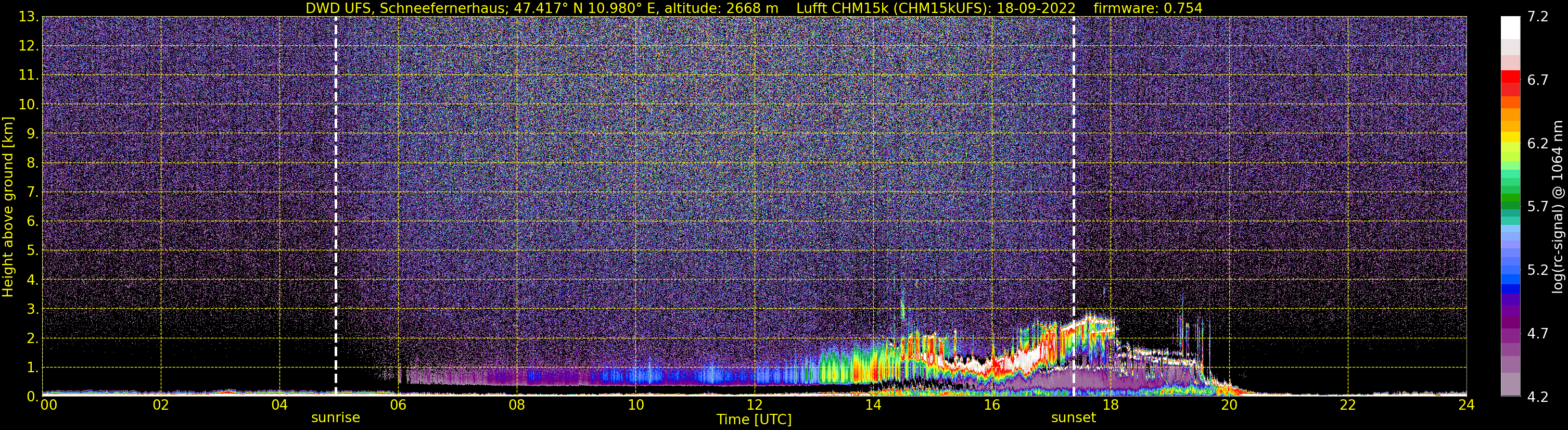Click the '20' time tick label
The height and width of the screenshot is (430, 1568).
tap(1229, 405)
